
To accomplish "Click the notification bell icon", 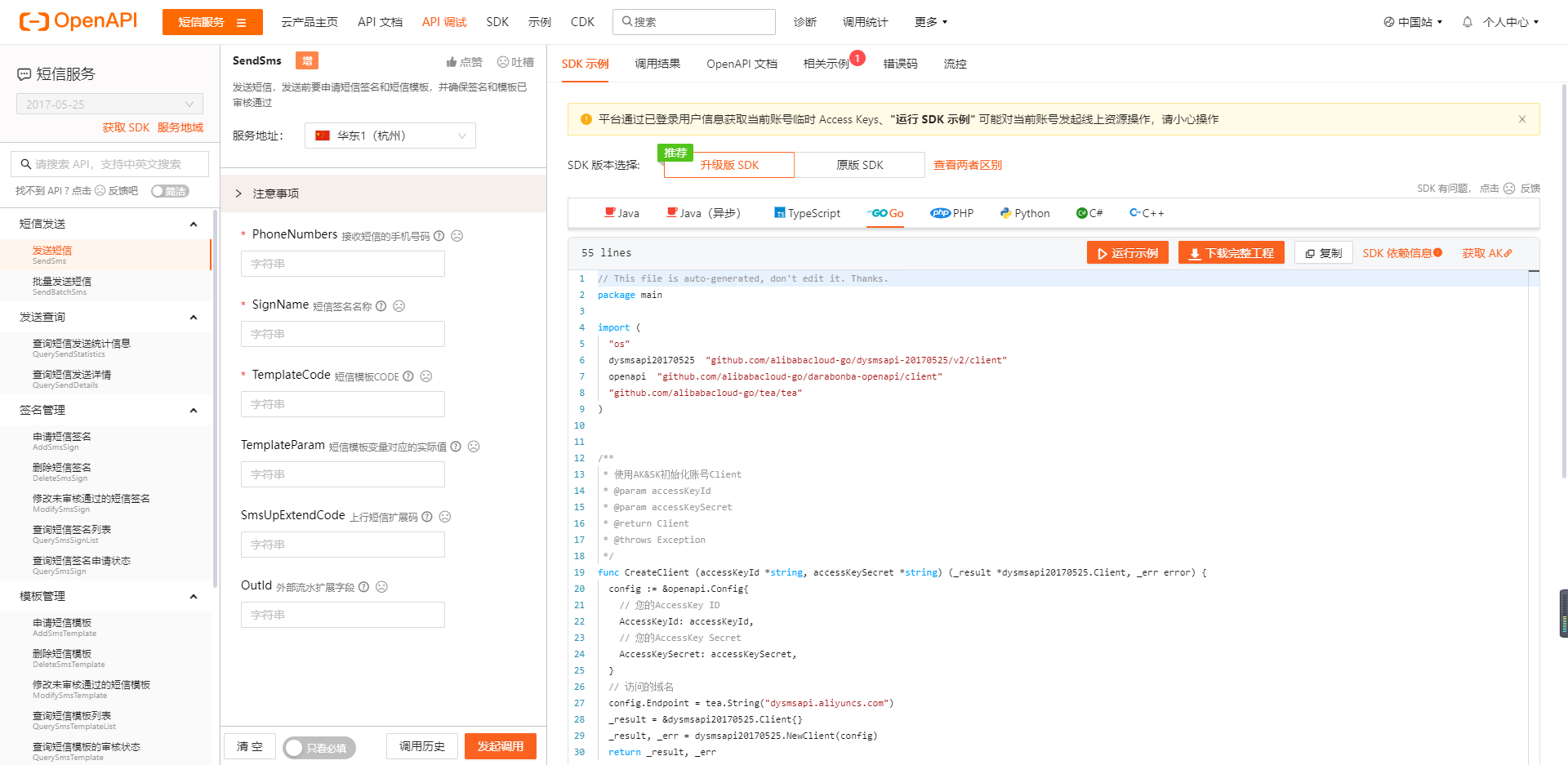I will 1467,22.
